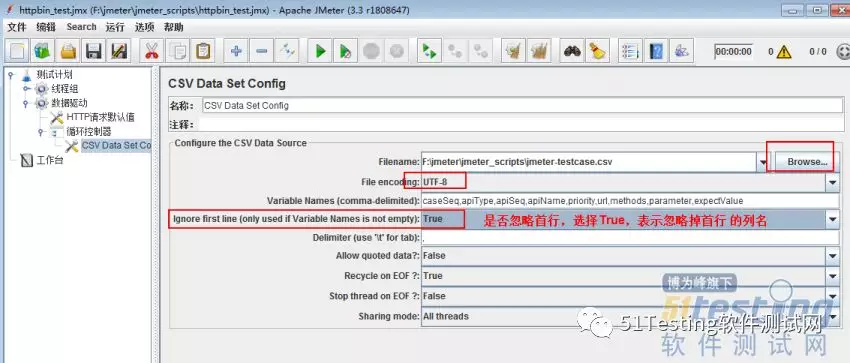850x363 pixels.
Task: Open the Search menu
Action: coord(81,27)
